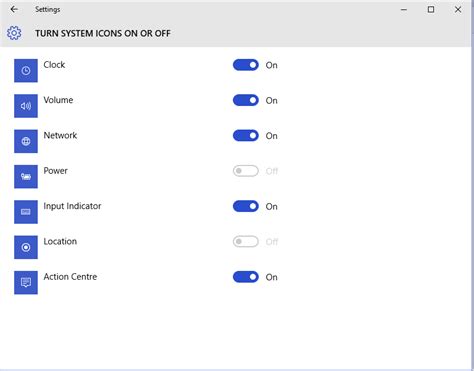
Task: Click the Action Centre label
Action: pos(70,277)
